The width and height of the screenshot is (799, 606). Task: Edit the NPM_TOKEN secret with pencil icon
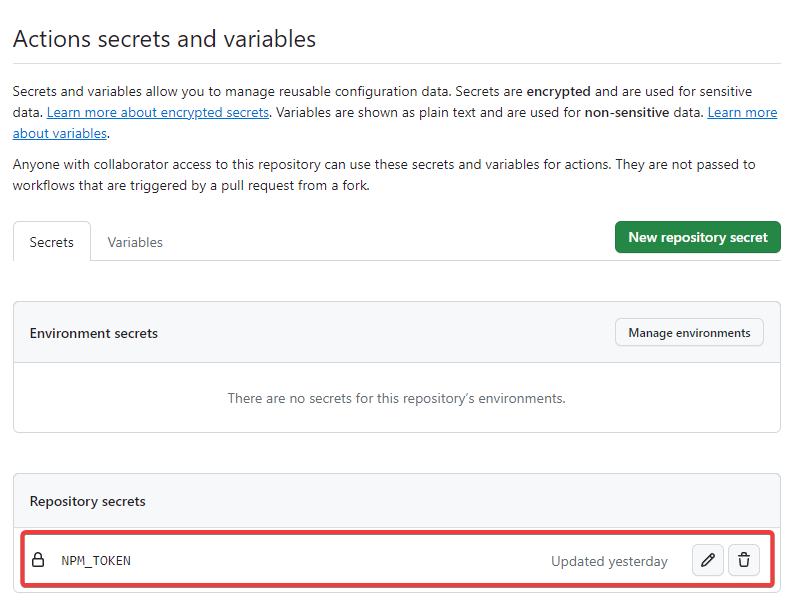(x=707, y=560)
